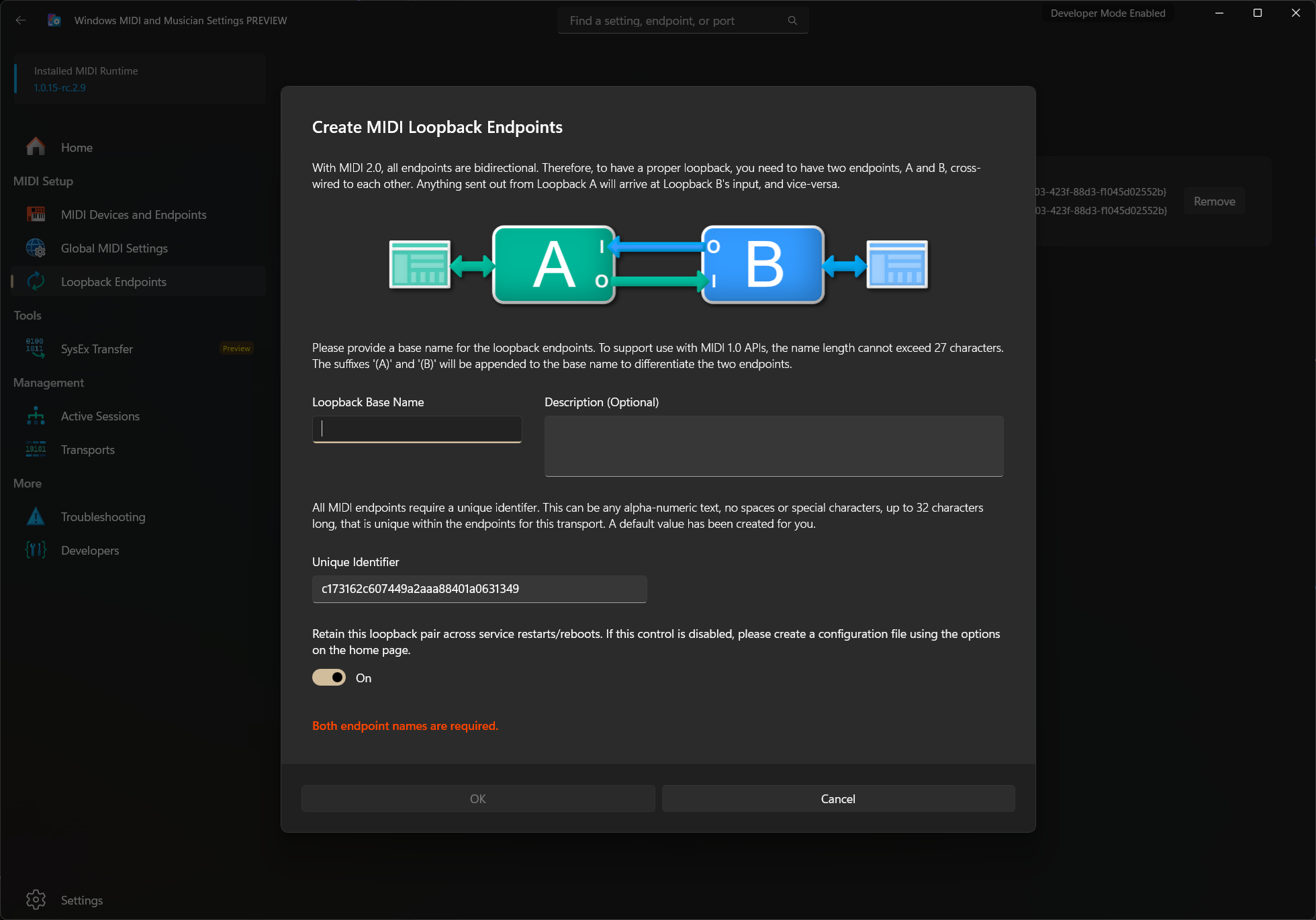Disable retain loopback pair toggle
Viewport: 1316px width, 920px height.
(x=328, y=677)
